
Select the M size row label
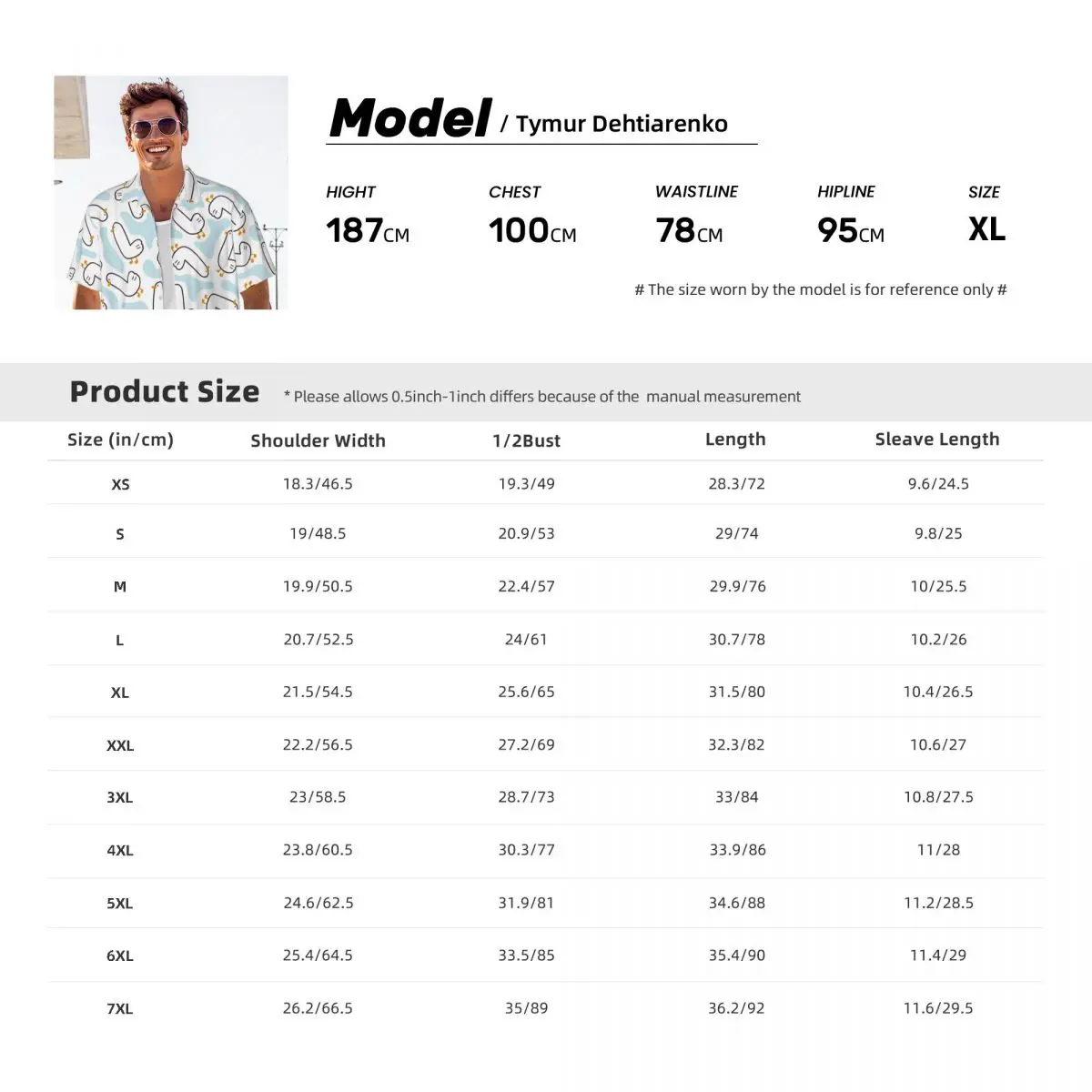[120, 587]
